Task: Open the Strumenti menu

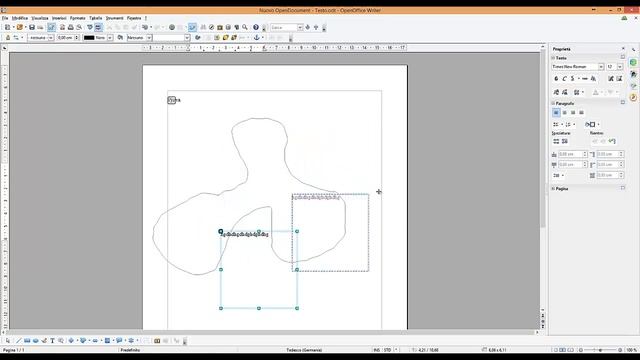Action: coord(114,18)
